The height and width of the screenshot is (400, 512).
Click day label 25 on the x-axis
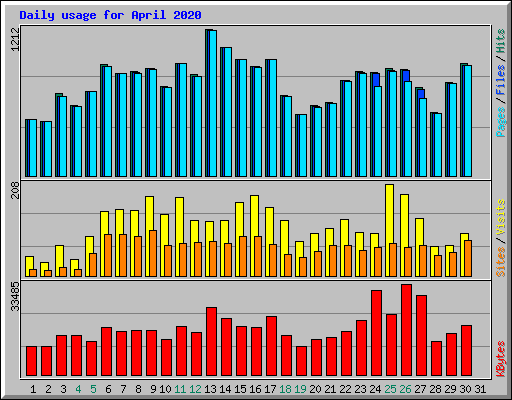pyautogui.click(x=390, y=389)
